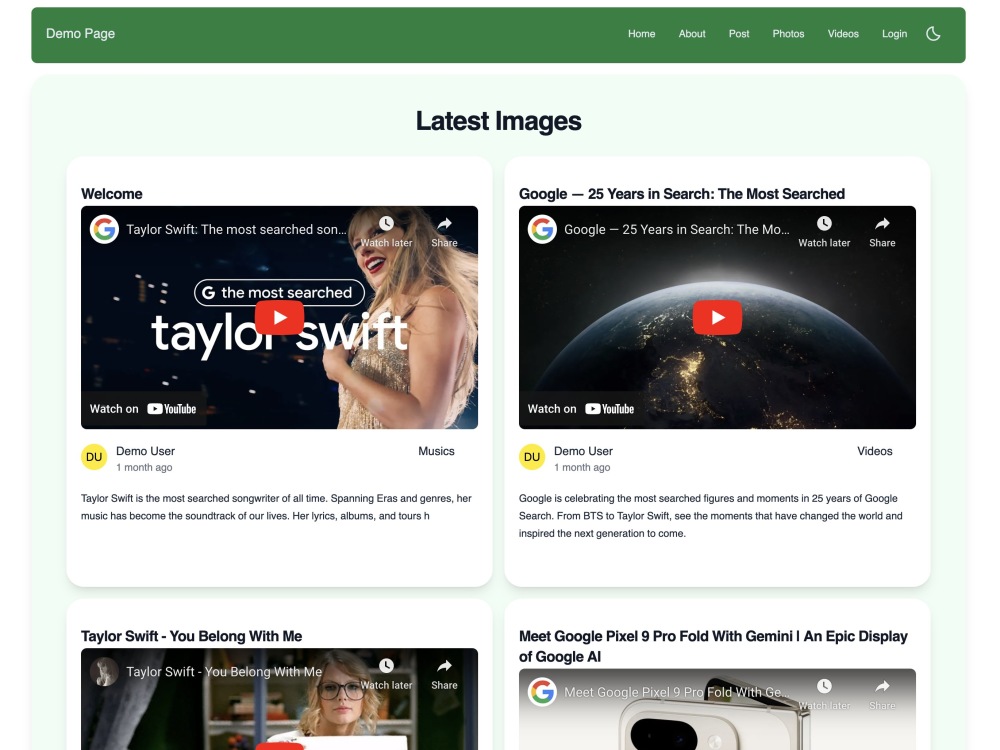Click the 'Taylor Swift - You Belong With Me' card heading
The width and height of the screenshot is (1000, 750).
191,636
